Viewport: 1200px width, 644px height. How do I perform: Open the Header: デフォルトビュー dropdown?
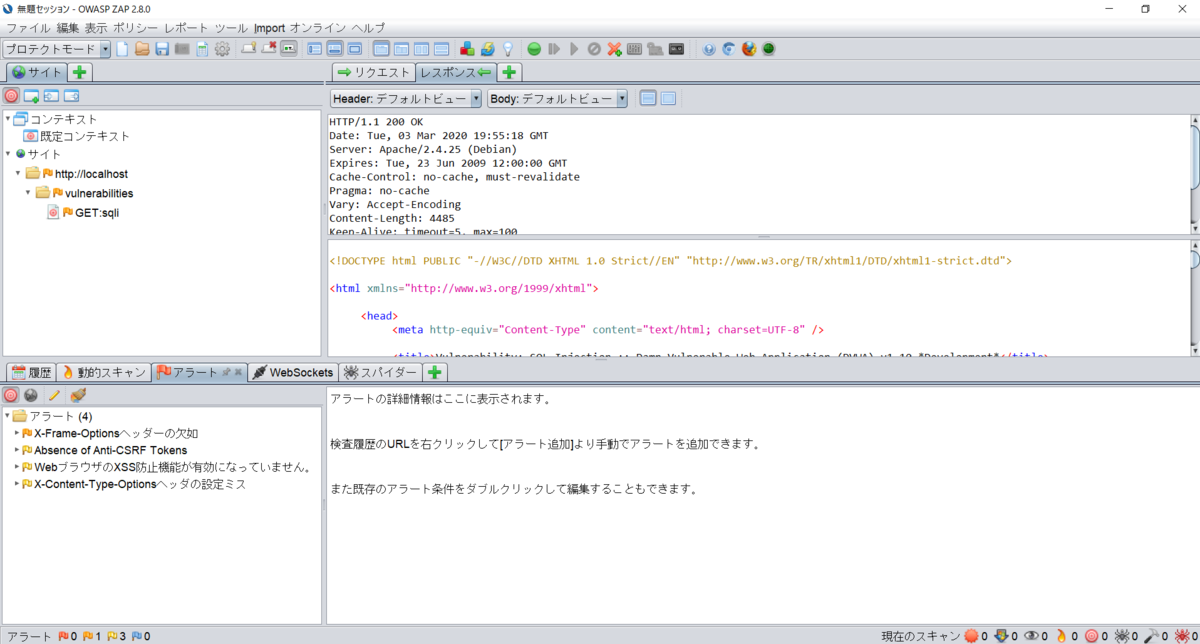coord(406,98)
